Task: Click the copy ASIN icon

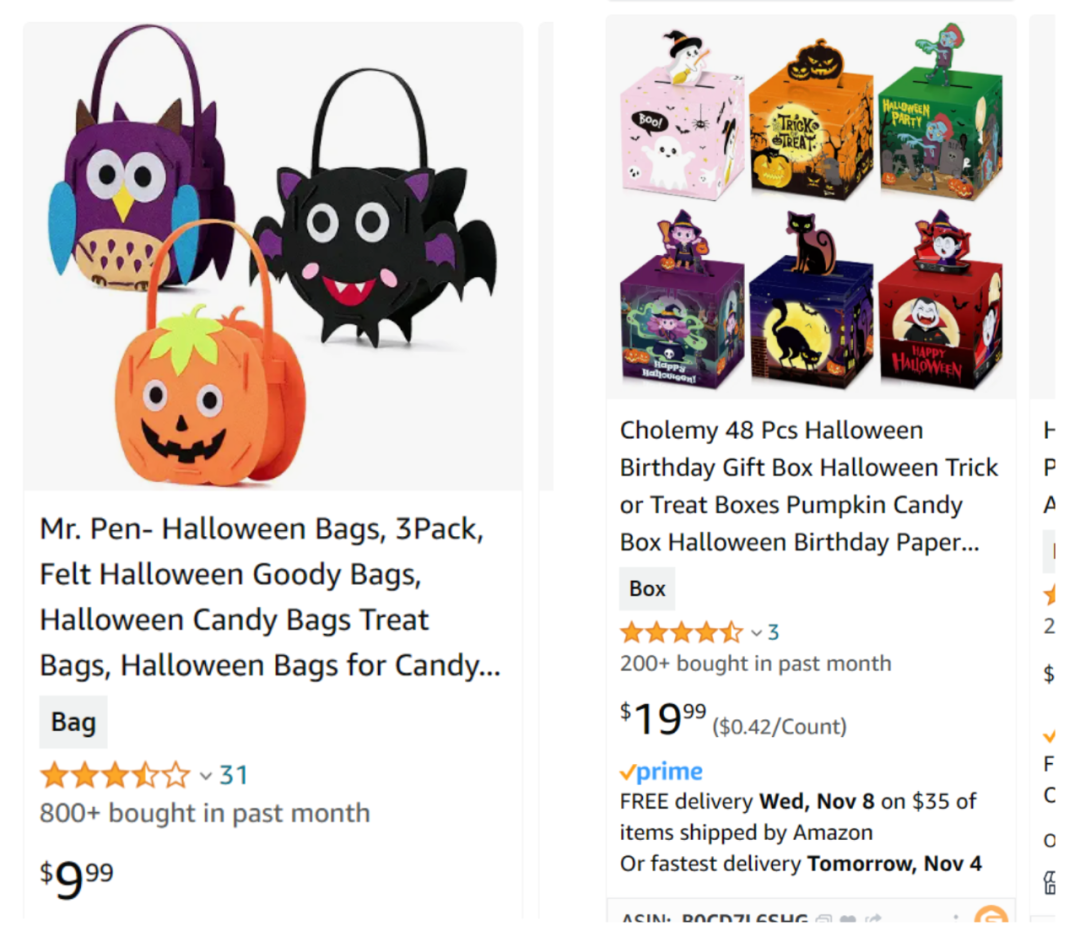Action: pos(823,919)
